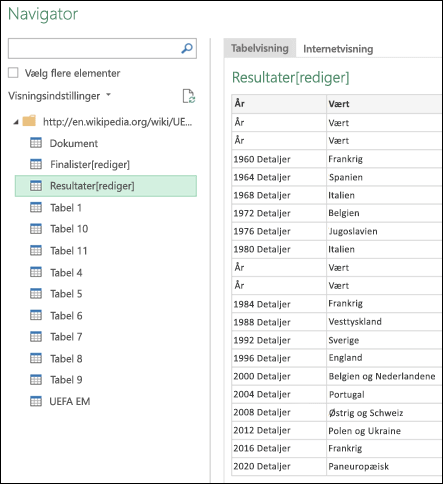Click the table icon beside Dokument
The image size is (443, 484).
coord(36,143)
